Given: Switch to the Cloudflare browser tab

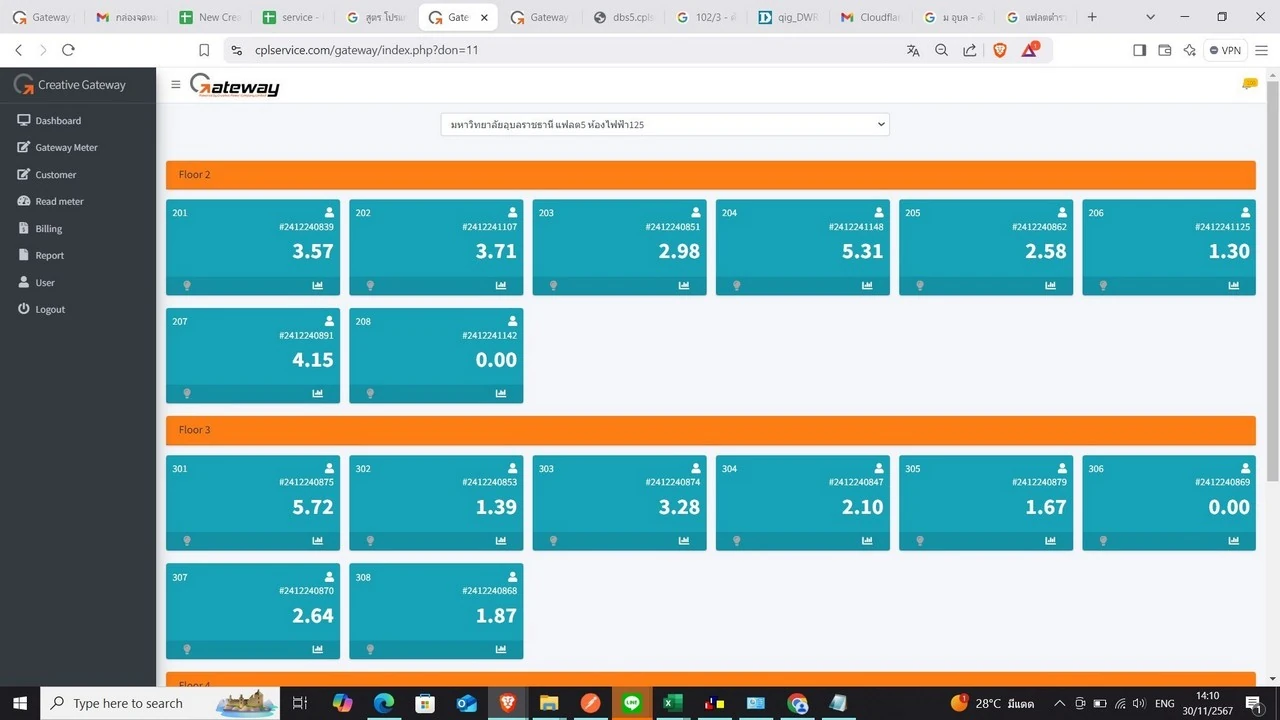Looking at the screenshot, I should [870, 17].
